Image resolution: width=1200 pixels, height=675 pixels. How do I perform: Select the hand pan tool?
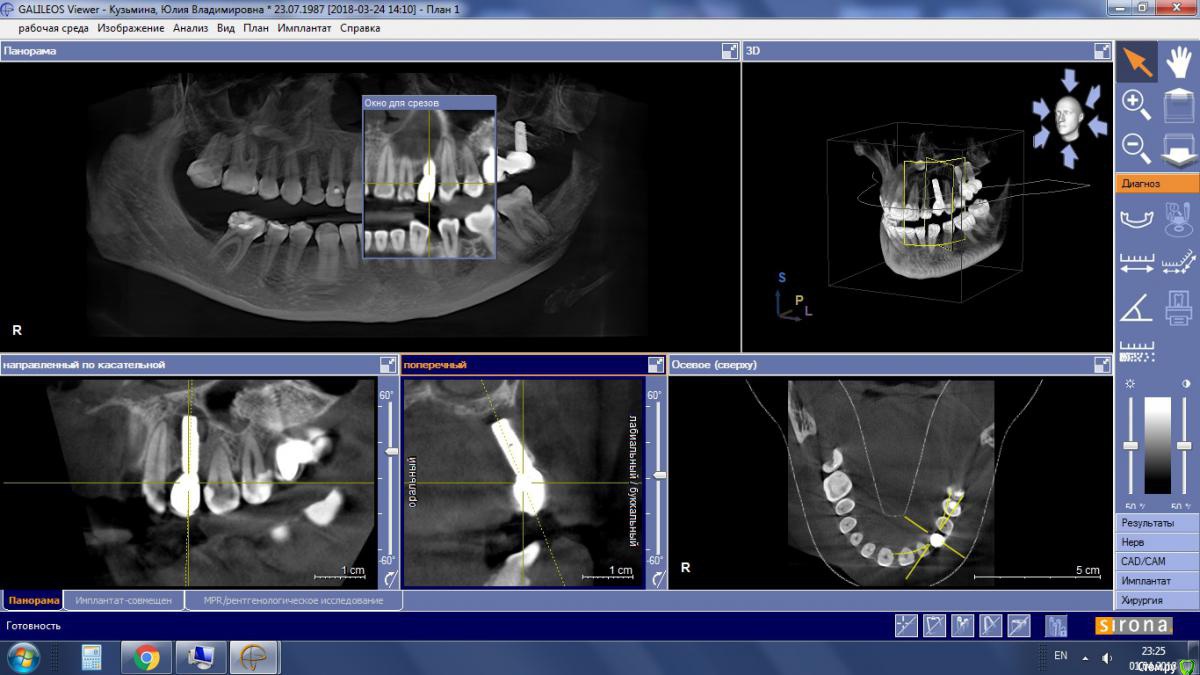(x=1179, y=62)
